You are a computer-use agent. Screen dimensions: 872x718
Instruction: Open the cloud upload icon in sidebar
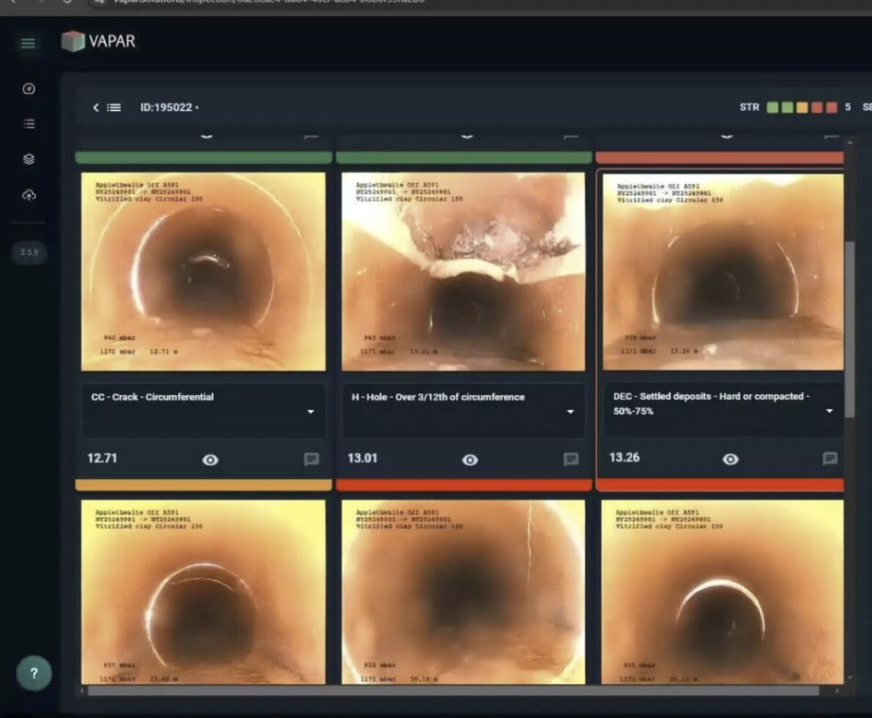[x=28, y=195]
